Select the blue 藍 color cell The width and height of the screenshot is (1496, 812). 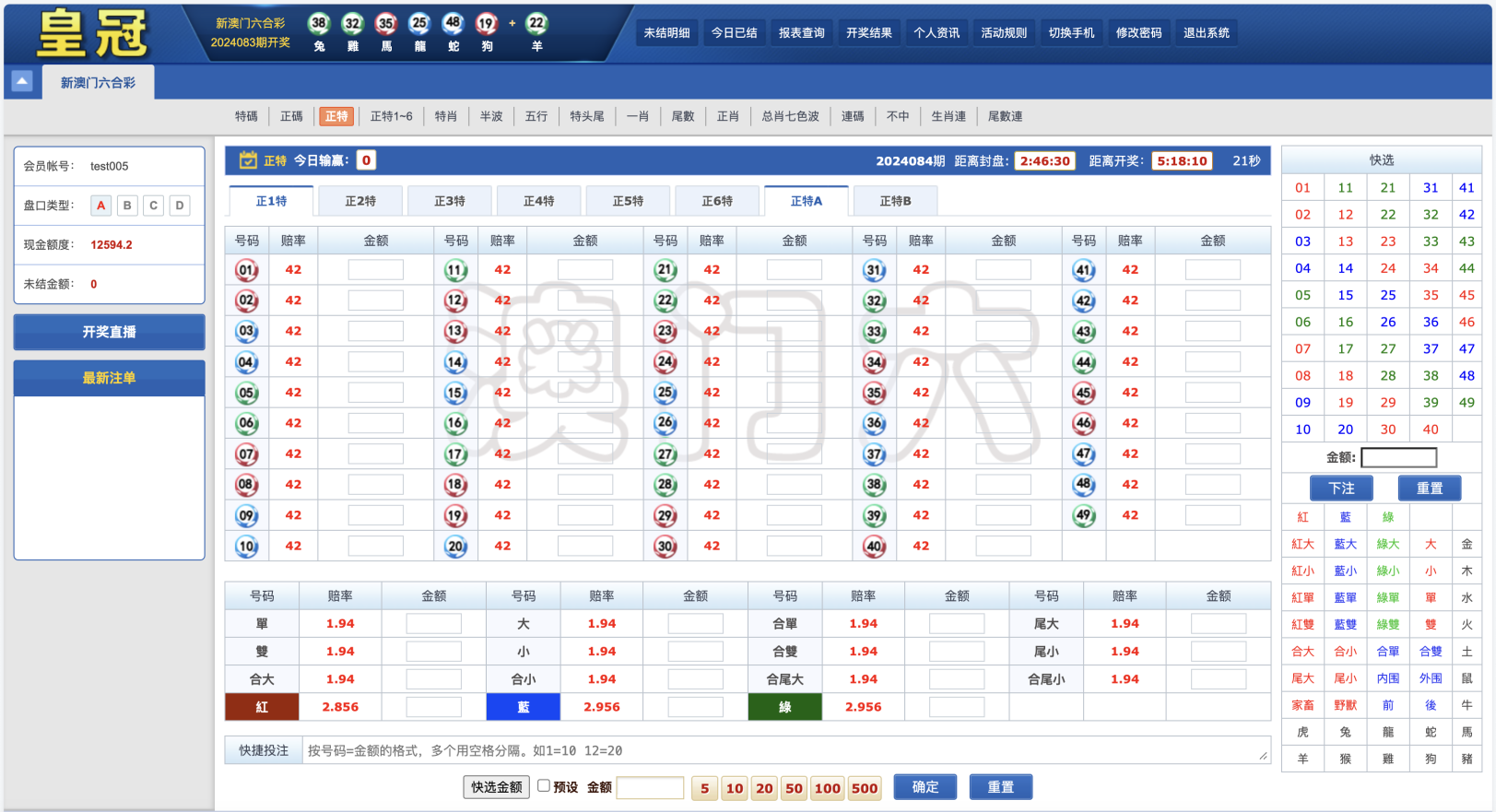pos(524,707)
